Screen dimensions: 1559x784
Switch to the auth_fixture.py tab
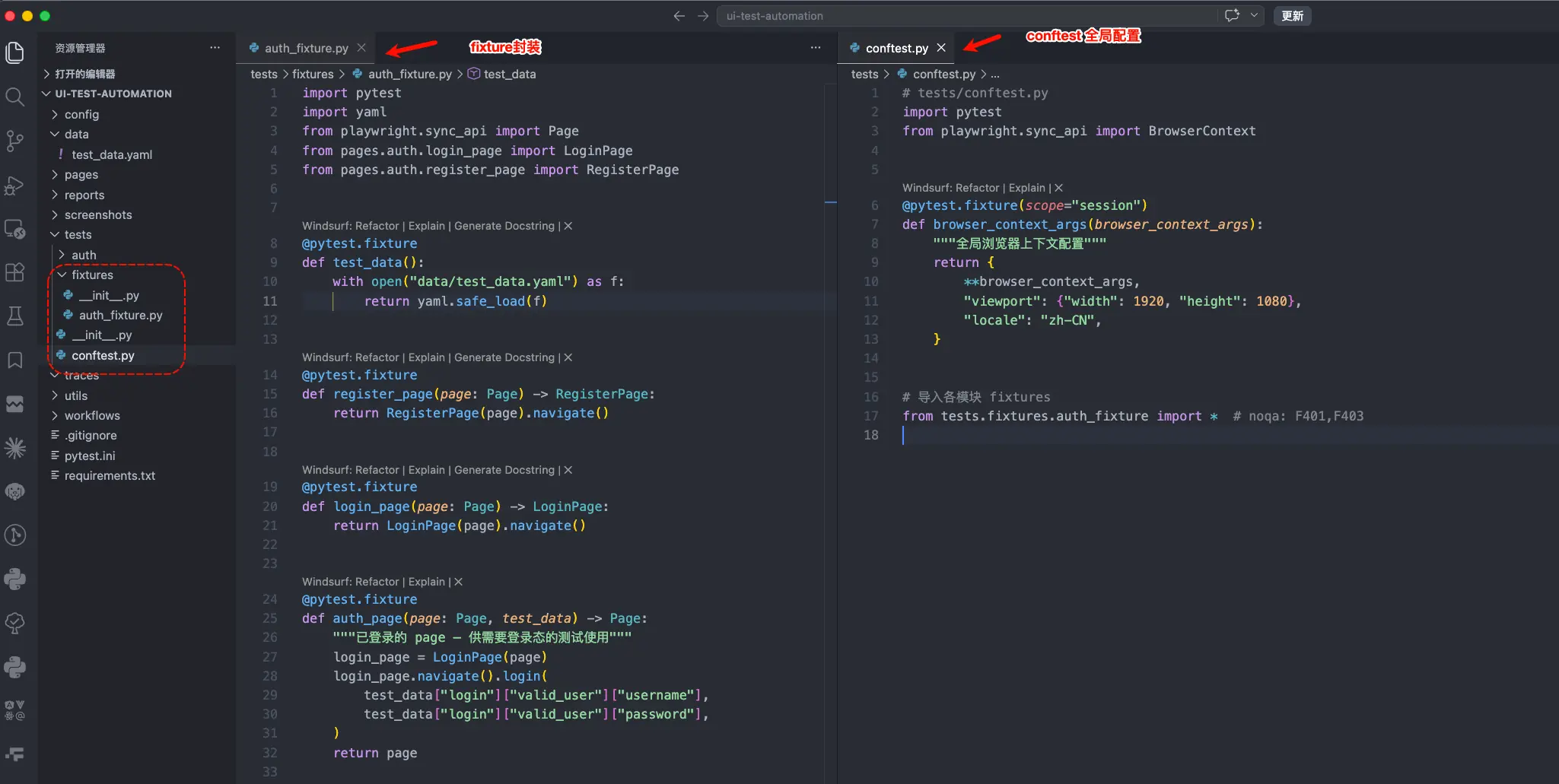pyautogui.click(x=307, y=48)
